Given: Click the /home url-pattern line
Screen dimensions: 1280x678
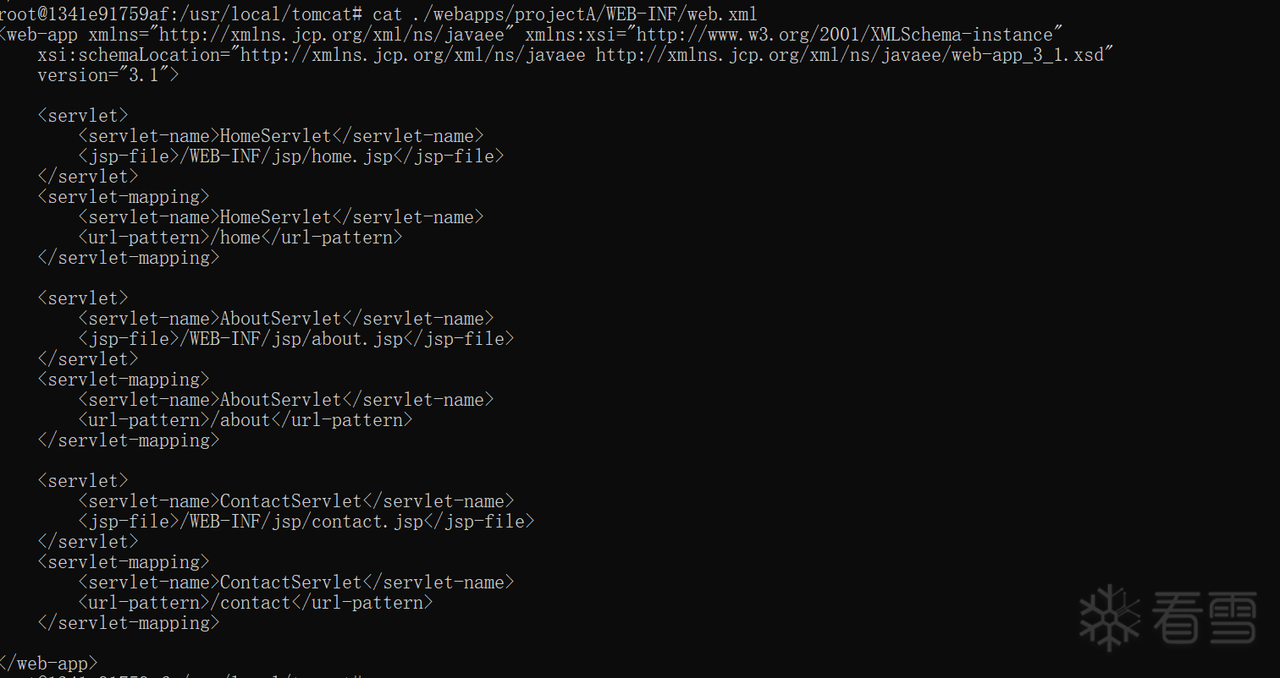Looking at the screenshot, I should [240, 237].
